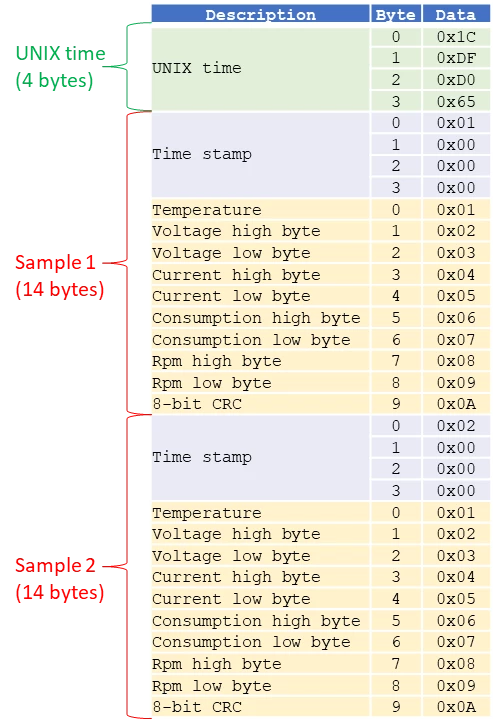Select byte number 3 beside the 0x65 value
496x728 pixels.
tap(396, 101)
